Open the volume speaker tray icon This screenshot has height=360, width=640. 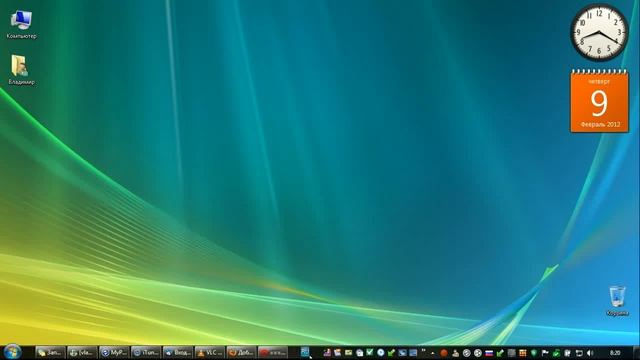coord(590,353)
